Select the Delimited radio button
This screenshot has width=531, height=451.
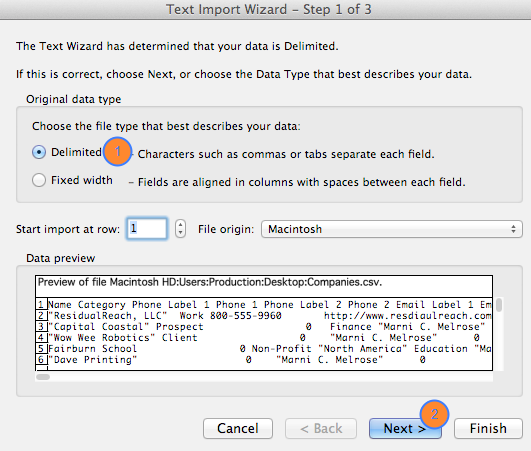[39, 152]
